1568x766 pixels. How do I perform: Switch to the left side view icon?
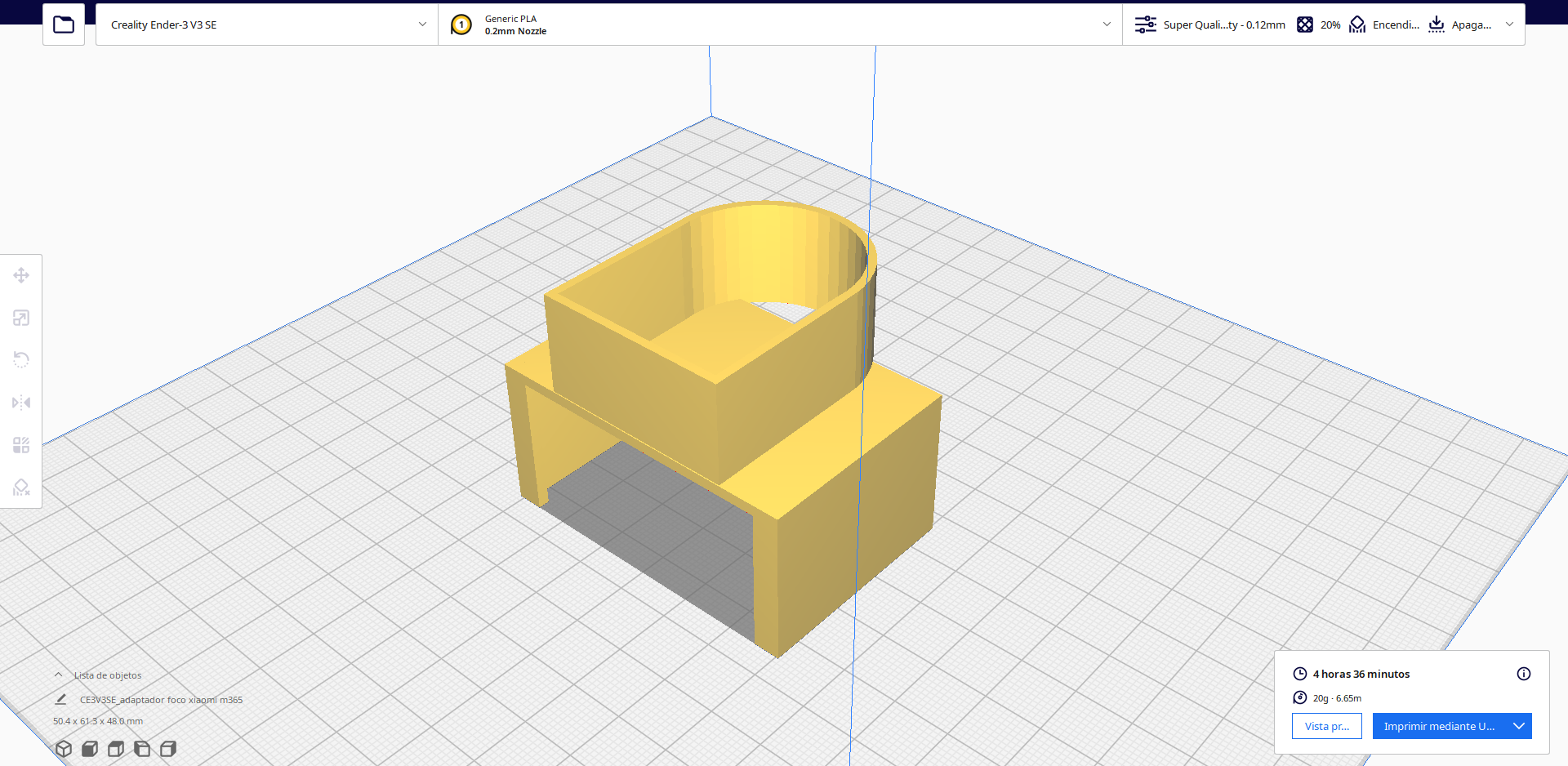pos(142,749)
